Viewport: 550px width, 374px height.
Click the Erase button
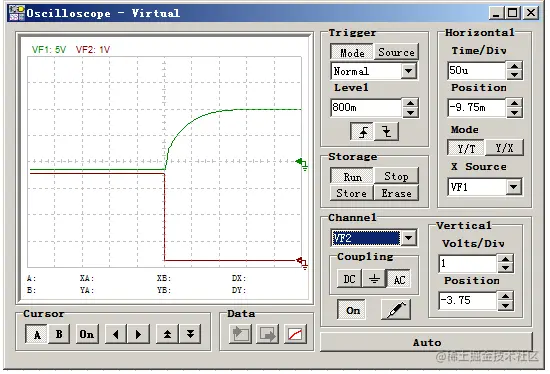click(396, 193)
